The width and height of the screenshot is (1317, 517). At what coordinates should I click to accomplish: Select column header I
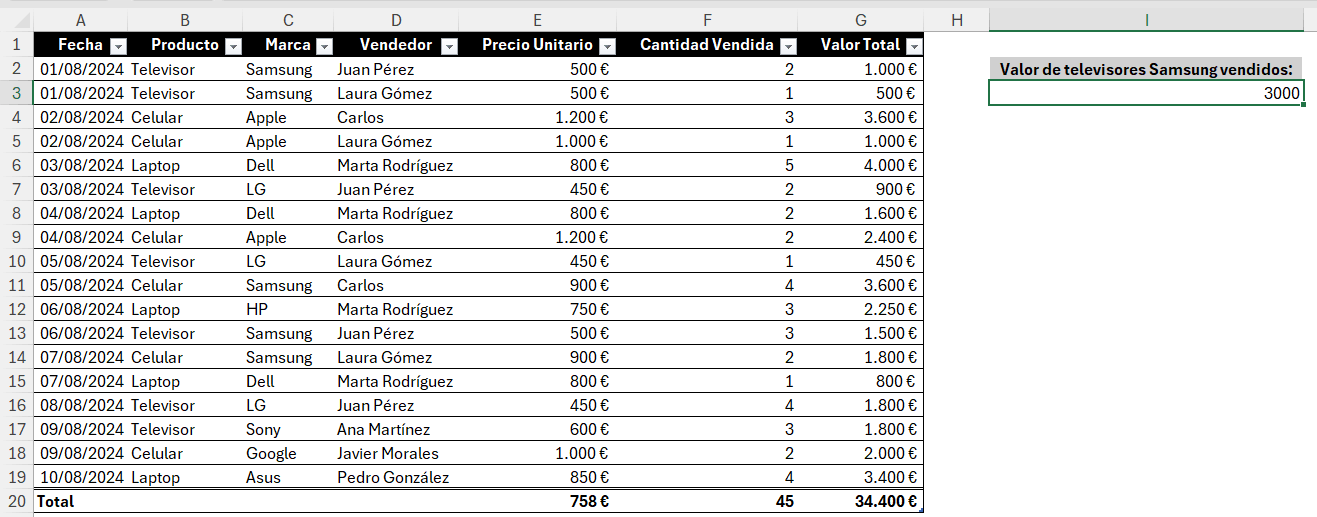(1146, 20)
